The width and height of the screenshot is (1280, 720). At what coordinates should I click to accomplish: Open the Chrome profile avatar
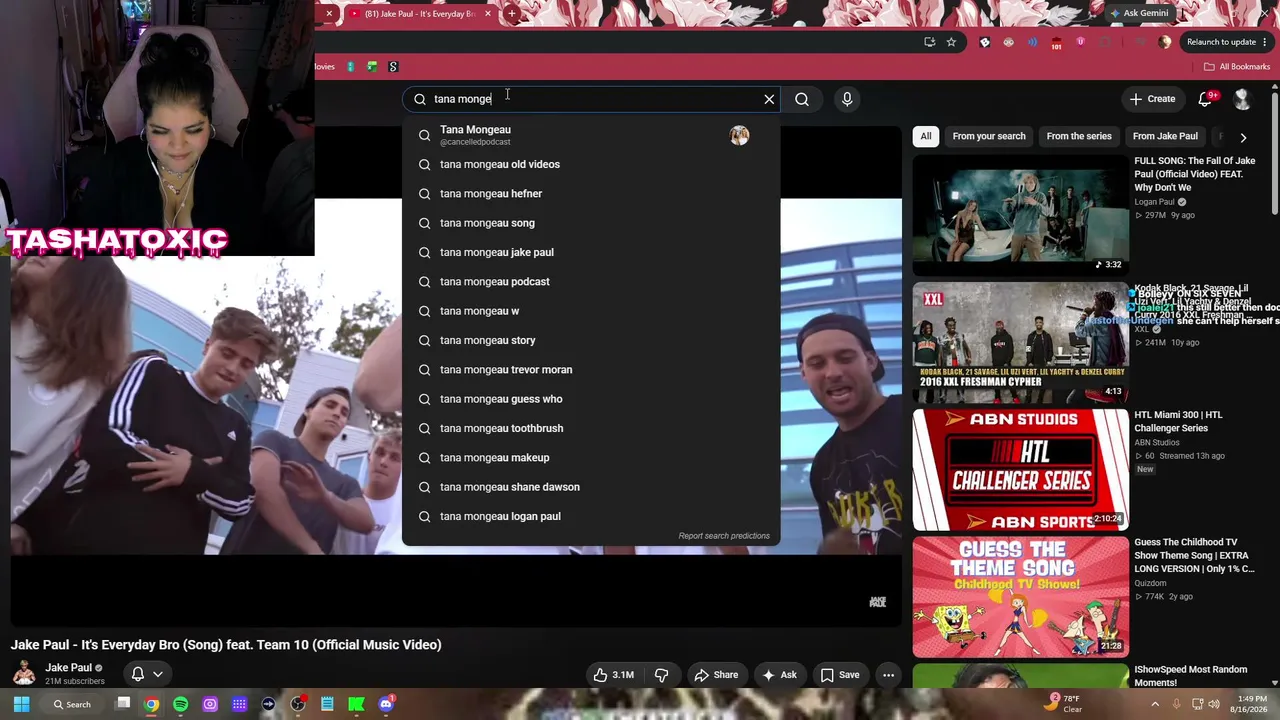tap(1164, 42)
